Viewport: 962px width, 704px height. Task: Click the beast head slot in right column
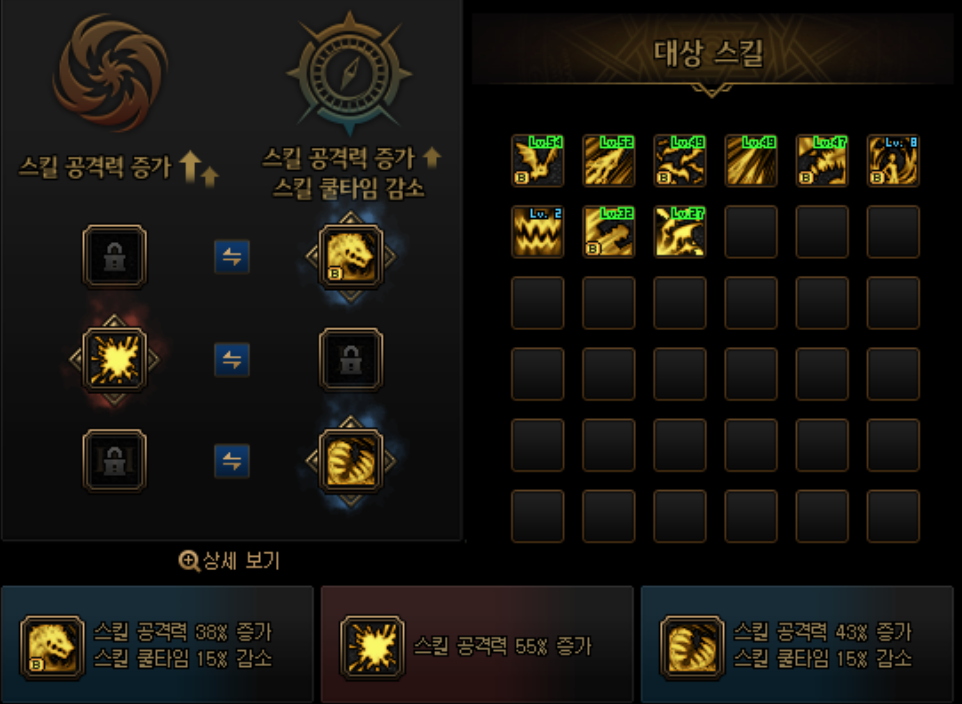pos(350,257)
